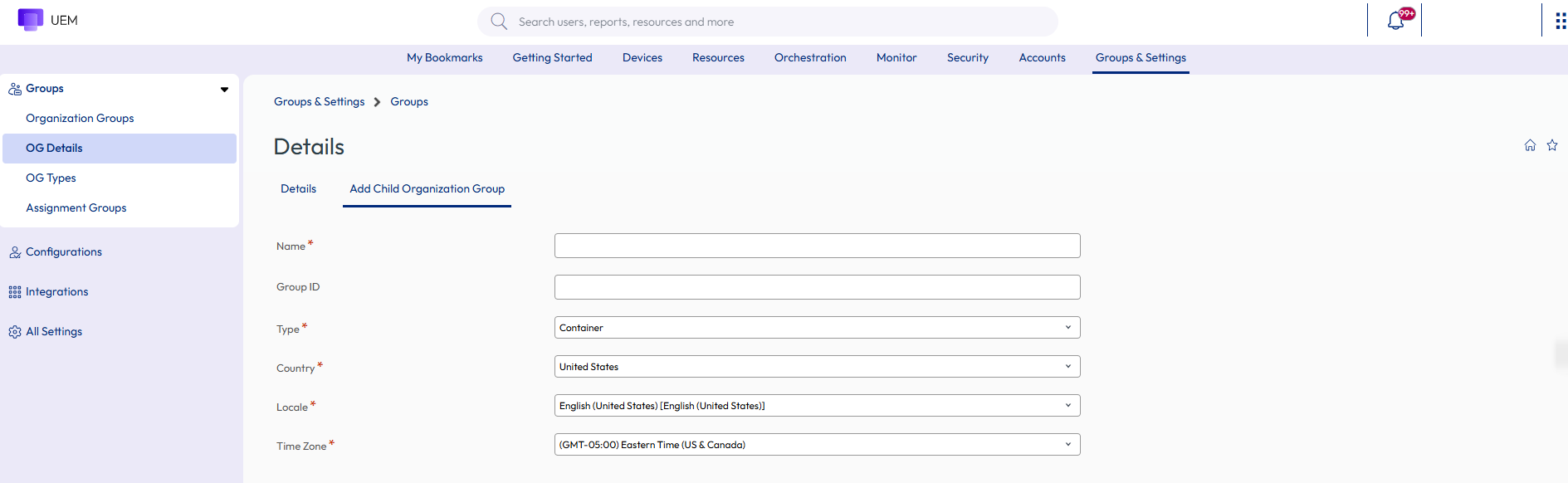This screenshot has width=1568, height=483.
Task: Click the Name input field
Action: pyautogui.click(x=817, y=246)
